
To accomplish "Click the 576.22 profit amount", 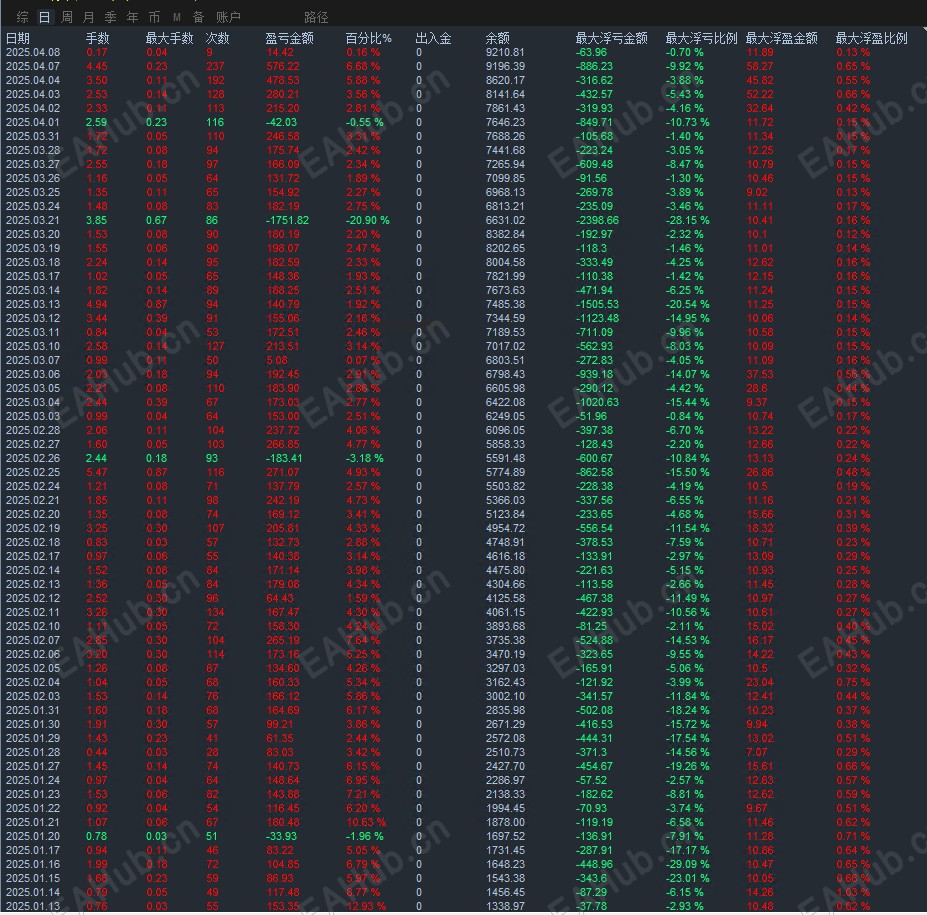I will (283, 66).
